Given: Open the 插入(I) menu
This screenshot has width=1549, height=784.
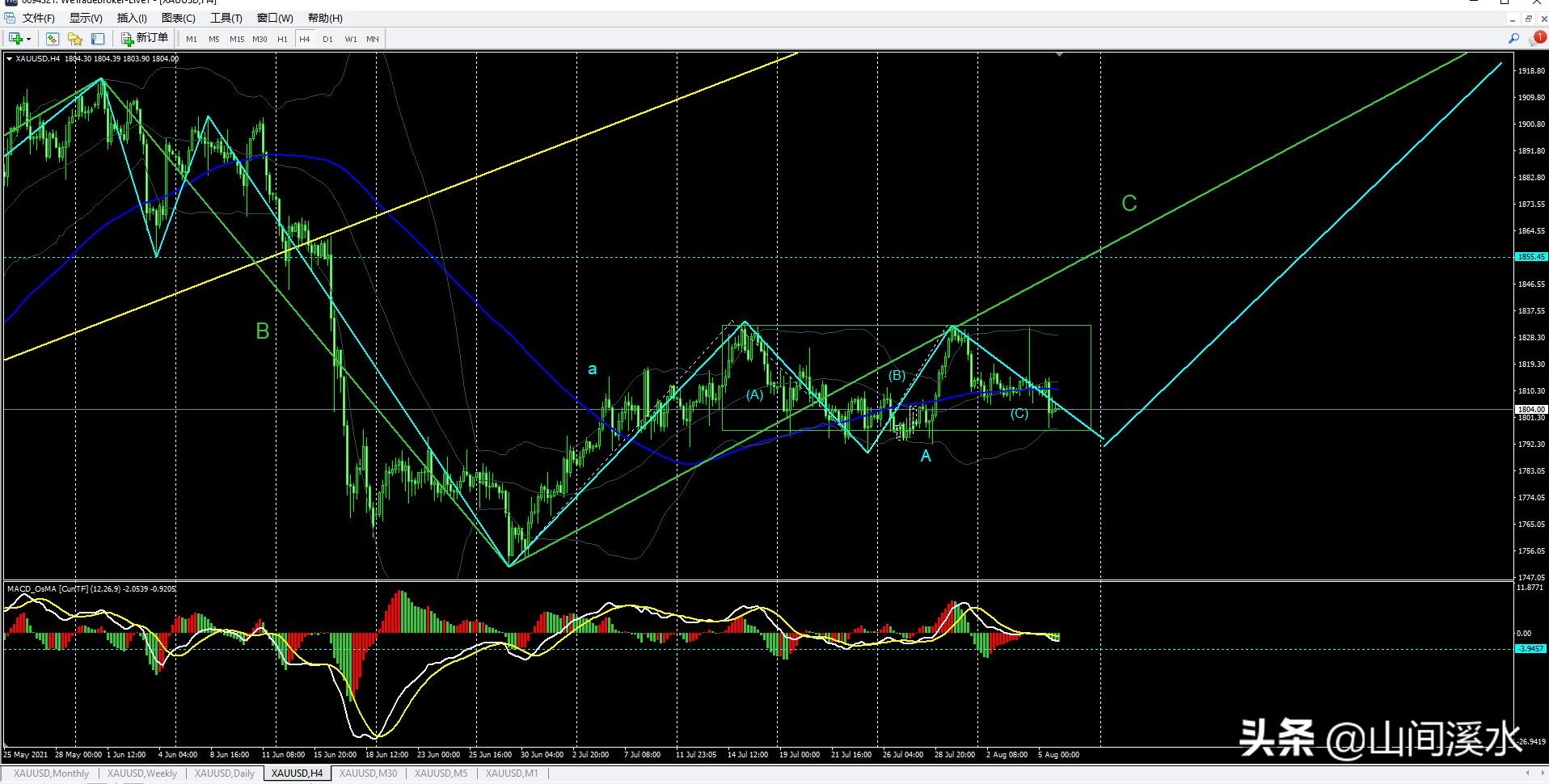Looking at the screenshot, I should pyautogui.click(x=132, y=18).
